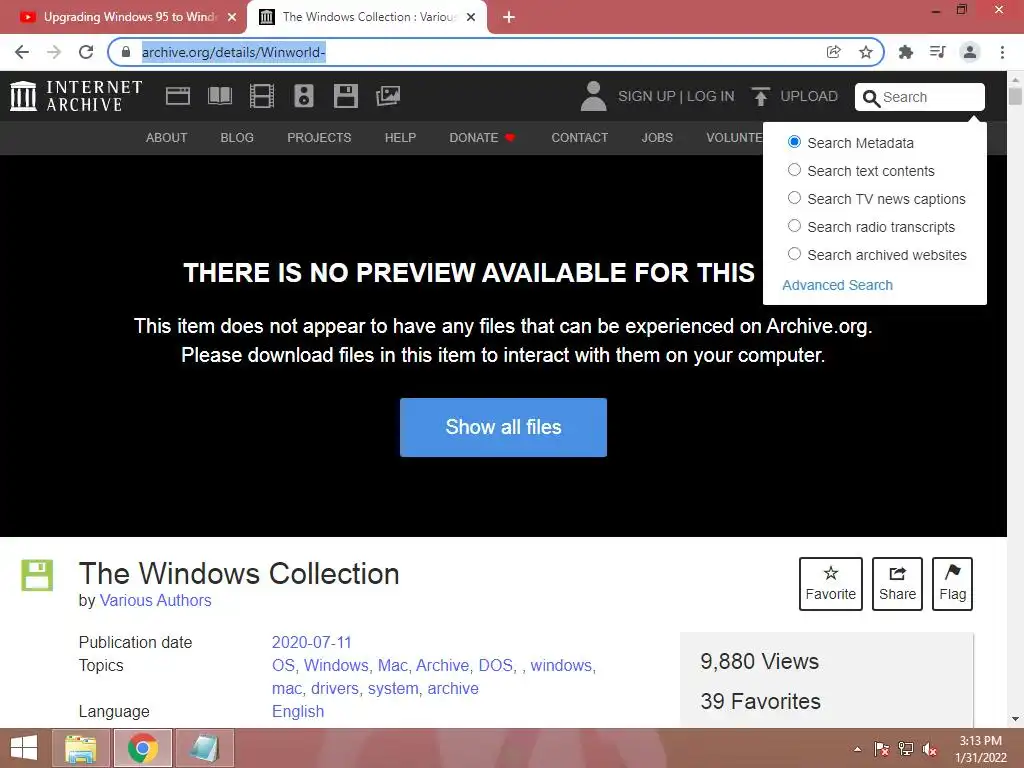Open the Audio speaker icon

pos(304,96)
